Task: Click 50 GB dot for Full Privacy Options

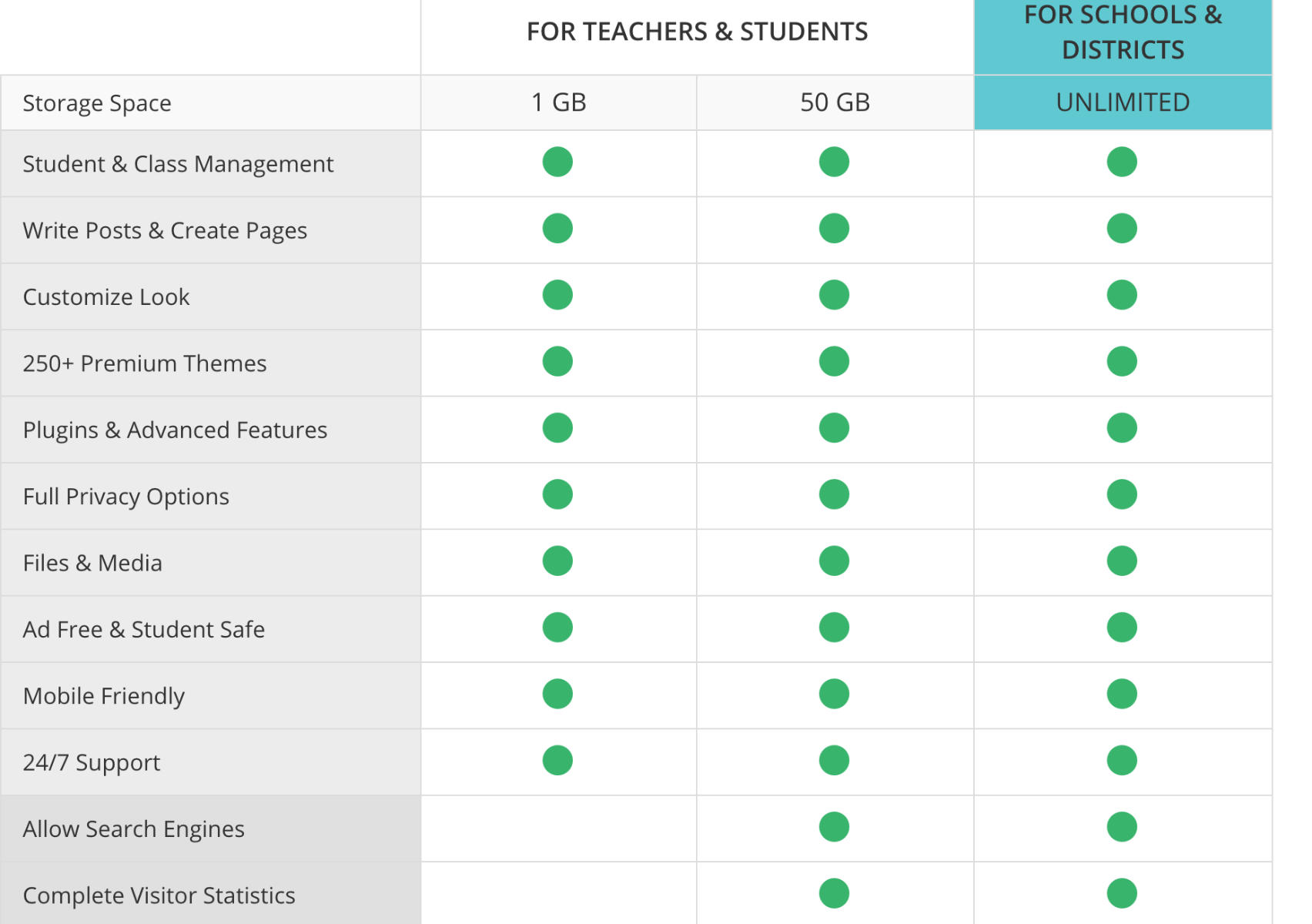Action: (x=834, y=494)
